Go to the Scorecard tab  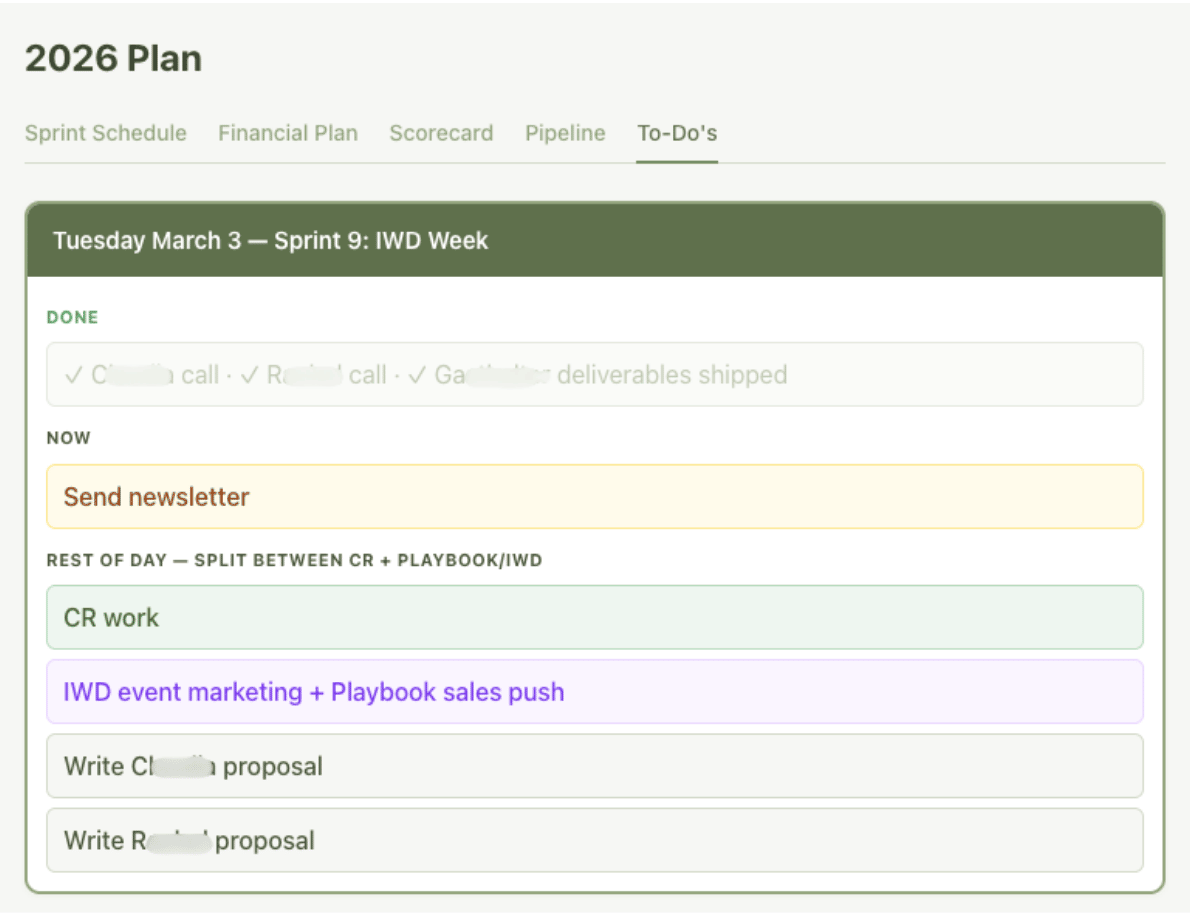(x=441, y=133)
